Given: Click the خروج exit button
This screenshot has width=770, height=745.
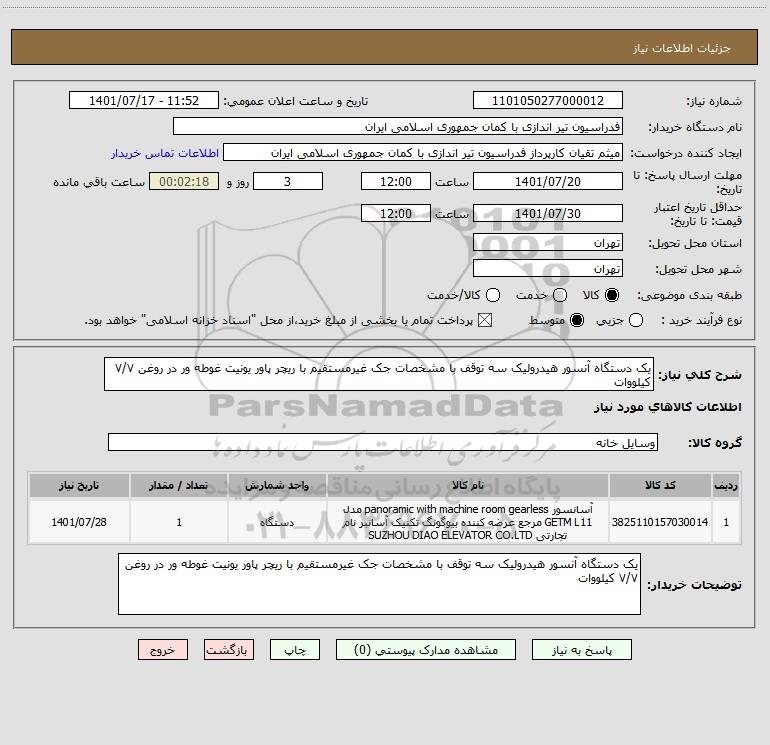Looking at the screenshot, I should pos(163,650).
